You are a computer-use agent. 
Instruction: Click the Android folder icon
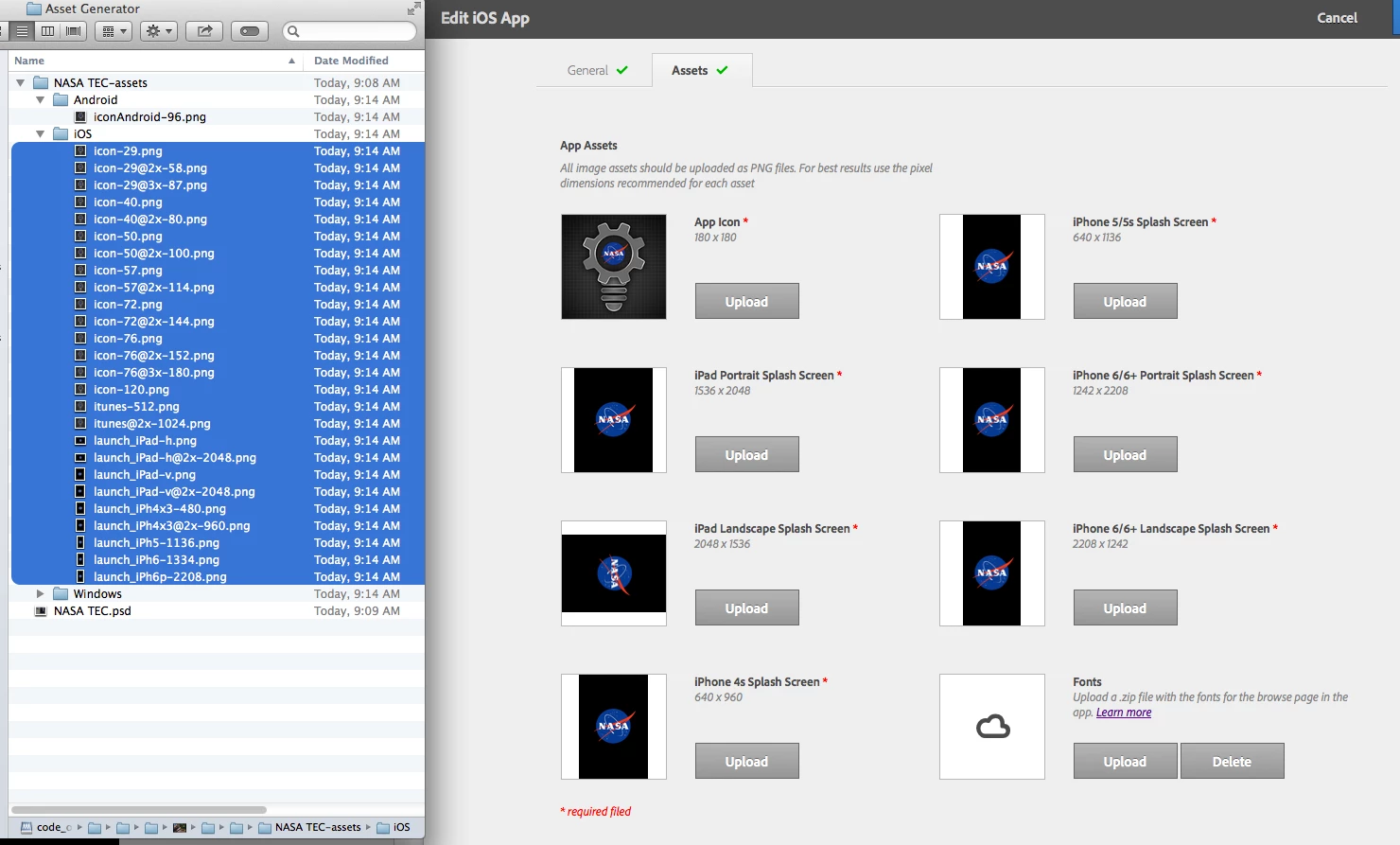pos(61,99)
